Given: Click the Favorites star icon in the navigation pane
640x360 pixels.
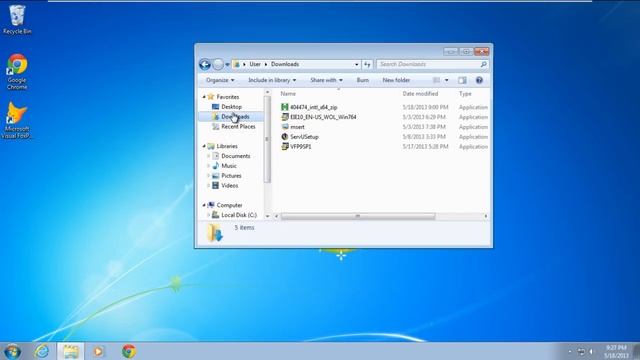Looking at the screenshot, I should click(211, 97).
